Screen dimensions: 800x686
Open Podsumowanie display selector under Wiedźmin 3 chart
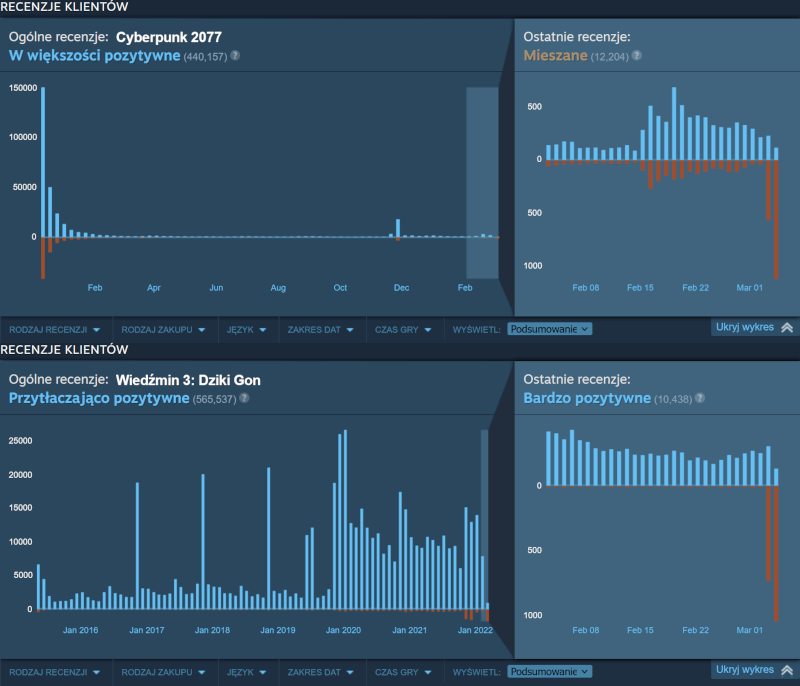tap(549, 671)
